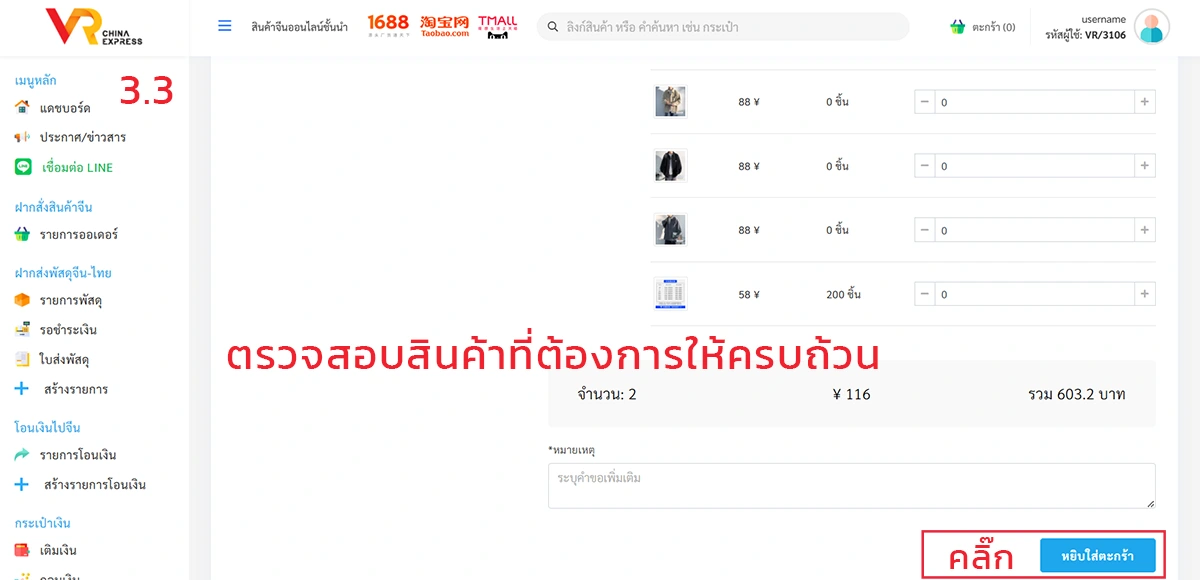This screenshot has height=580, width=1200.
Task: Click the product search field
Action: point(723,27)
